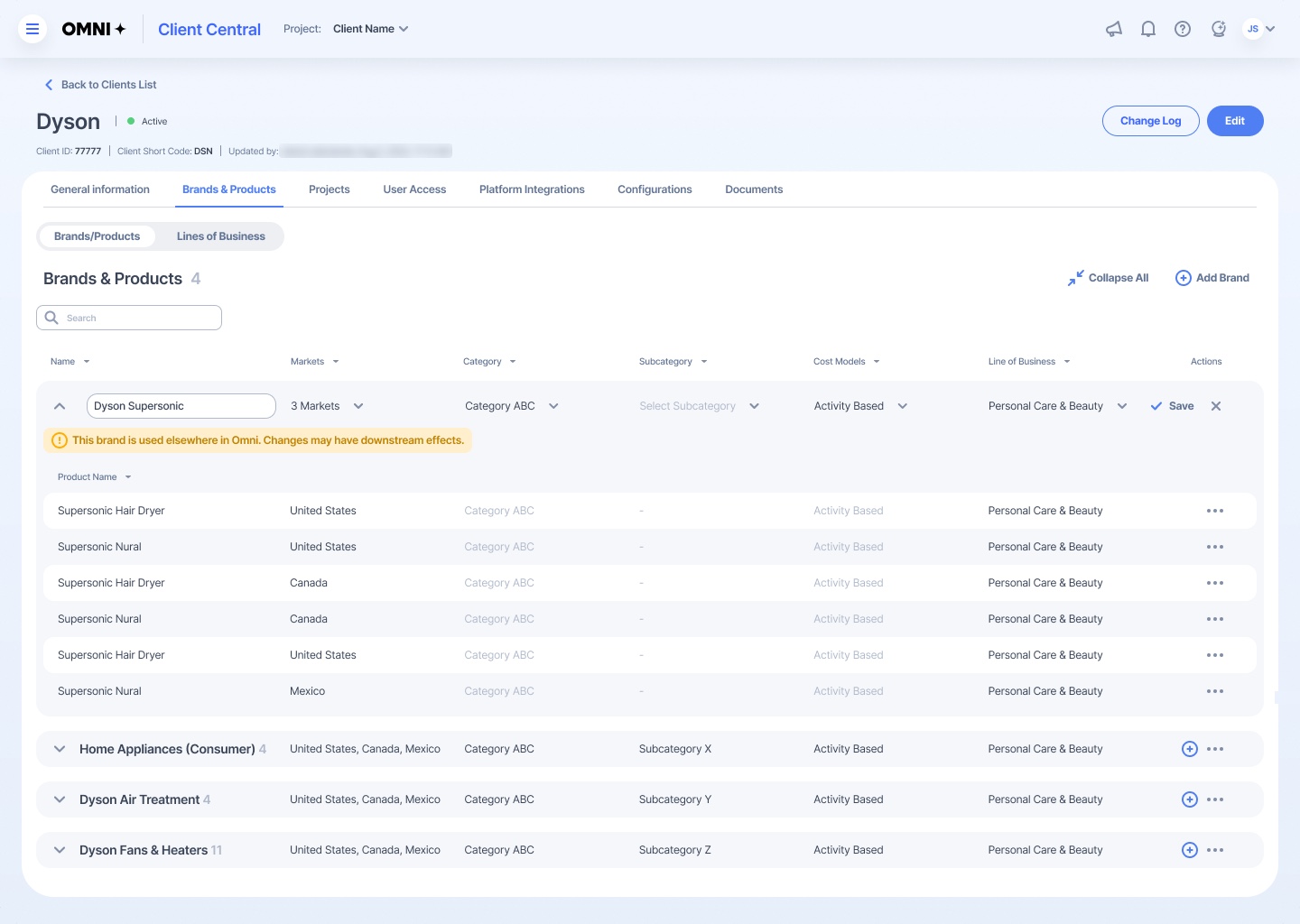The height and width of the screenshot is (924, 1300).
Task: Open Category ABC dropdown for Dyson Supersonic
Action: click(x=512, y=406)
